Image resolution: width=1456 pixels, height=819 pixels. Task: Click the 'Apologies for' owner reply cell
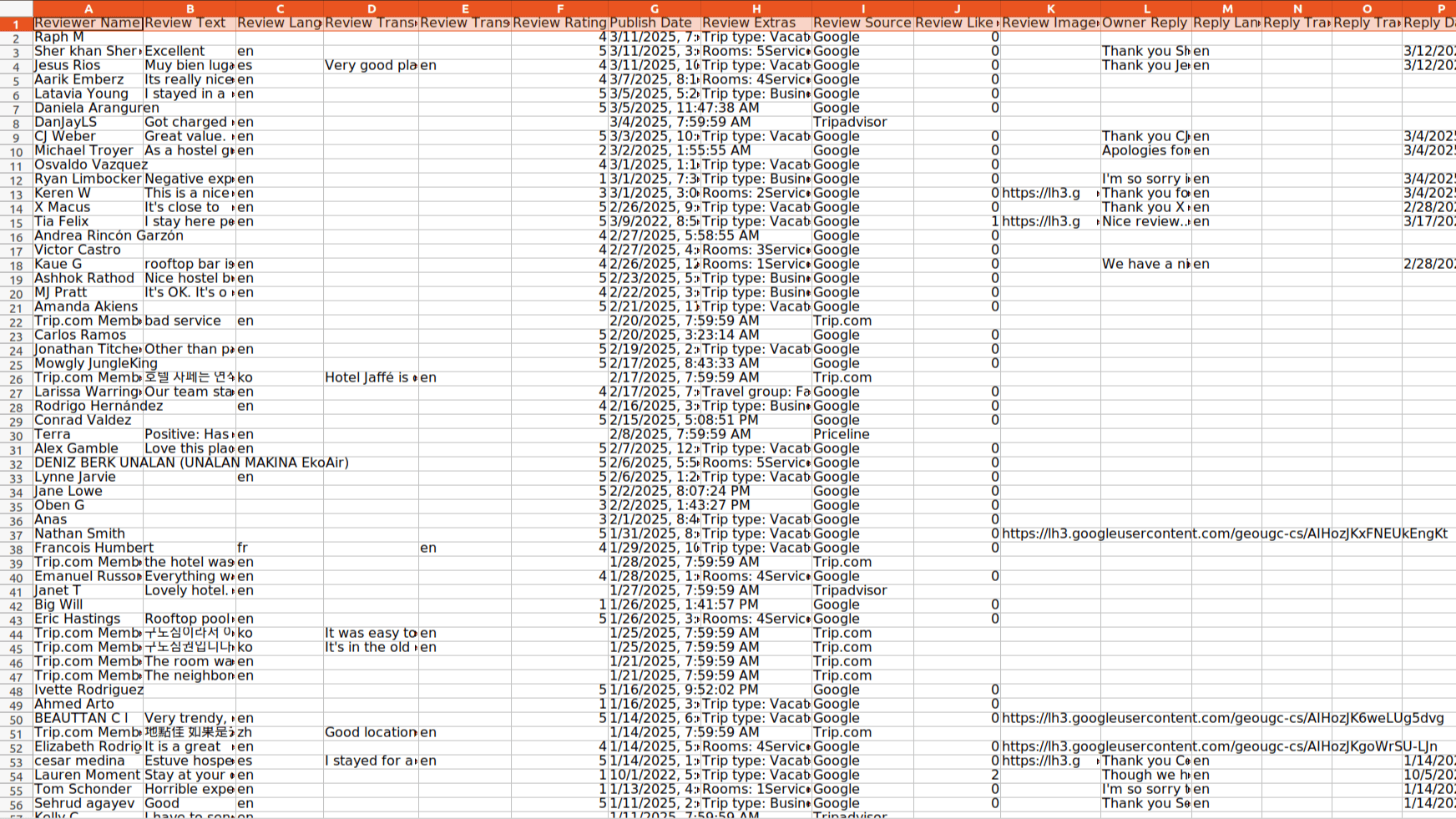1146,150
